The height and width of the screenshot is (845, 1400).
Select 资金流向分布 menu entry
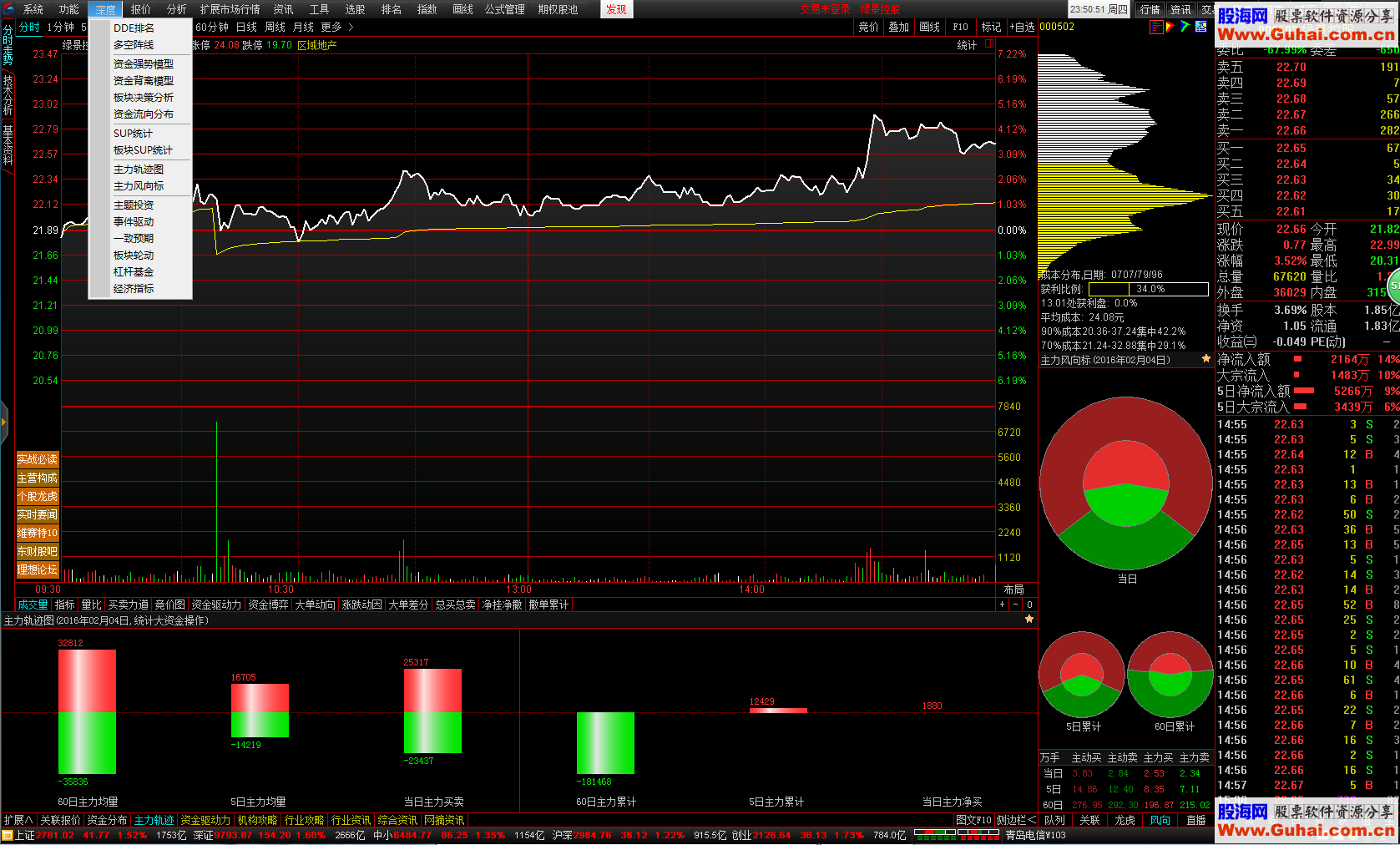click(140, 114)
